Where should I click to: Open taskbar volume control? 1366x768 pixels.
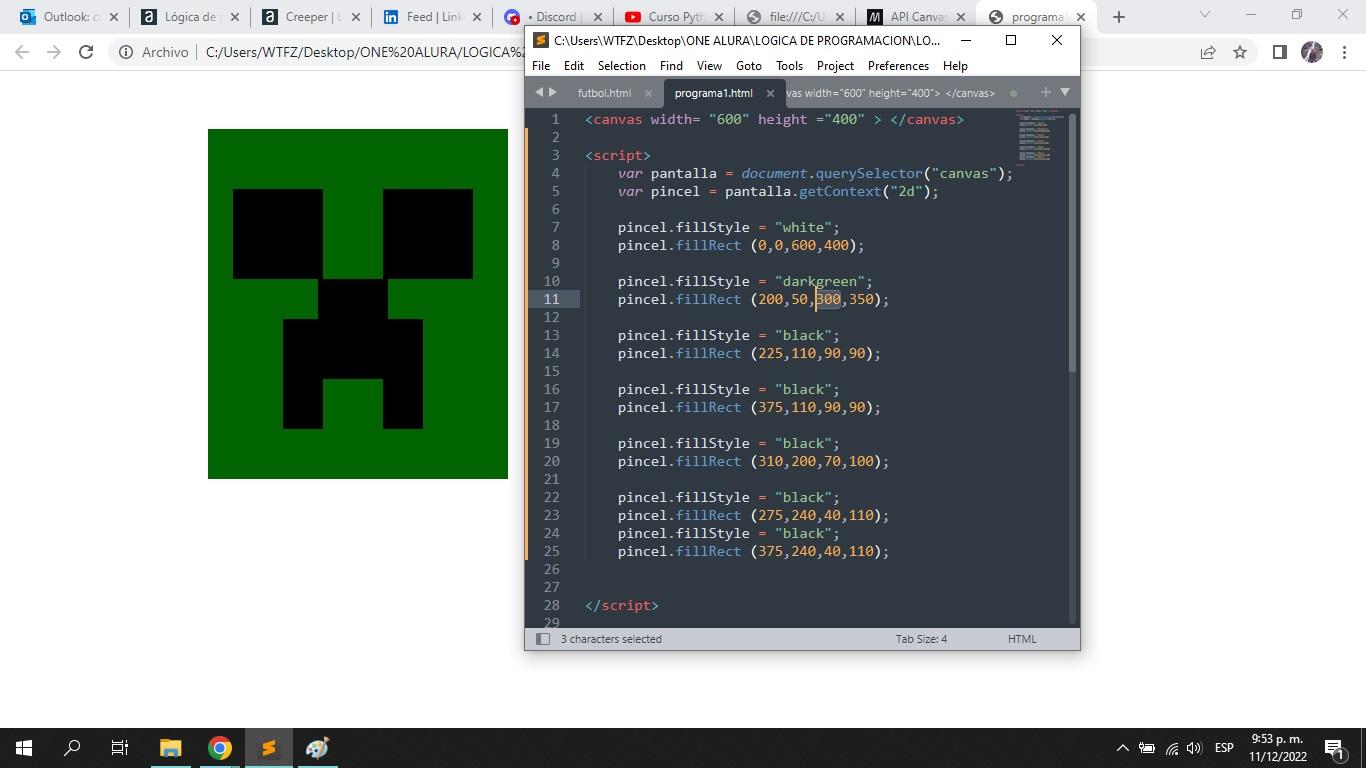point(1194,748)
